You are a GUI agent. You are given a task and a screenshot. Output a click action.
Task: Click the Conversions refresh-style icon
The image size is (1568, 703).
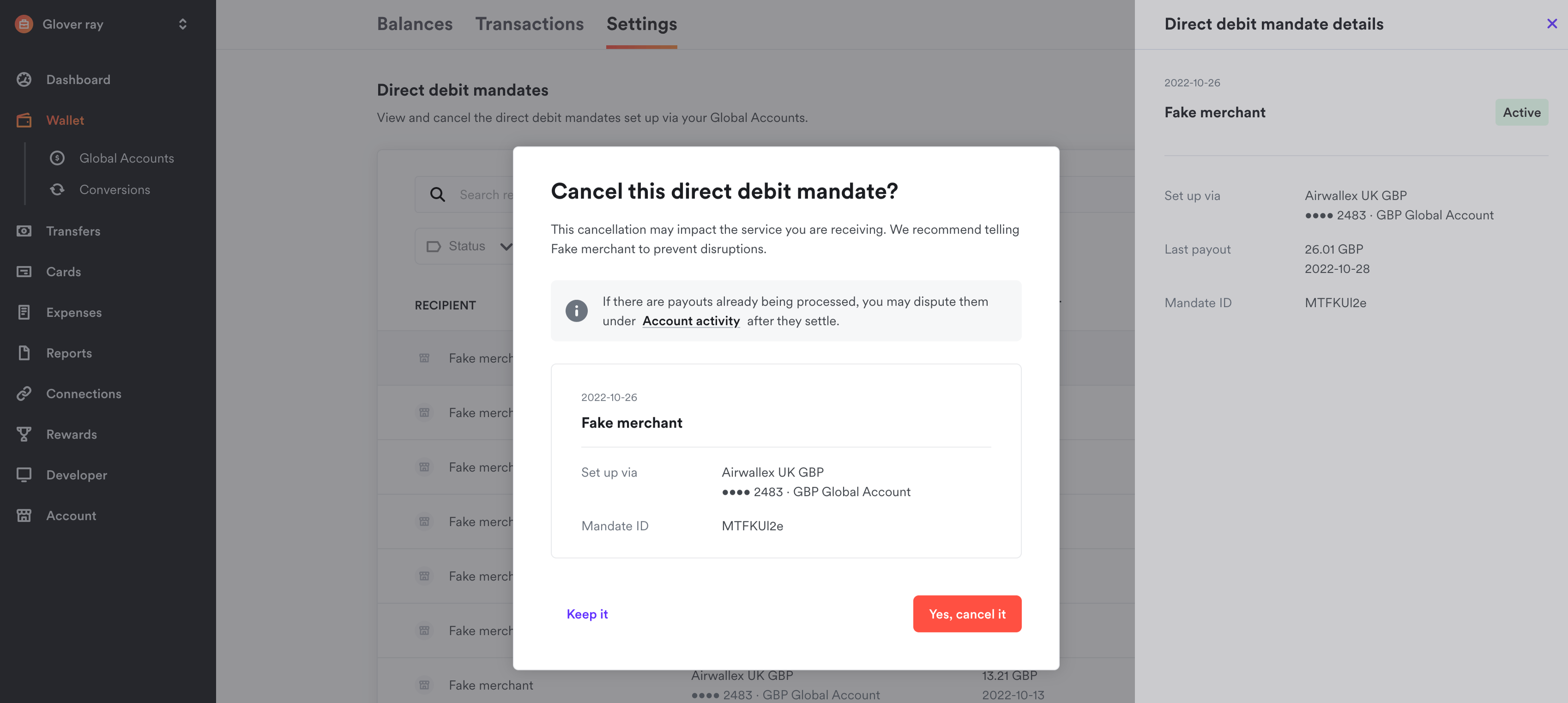57,189
